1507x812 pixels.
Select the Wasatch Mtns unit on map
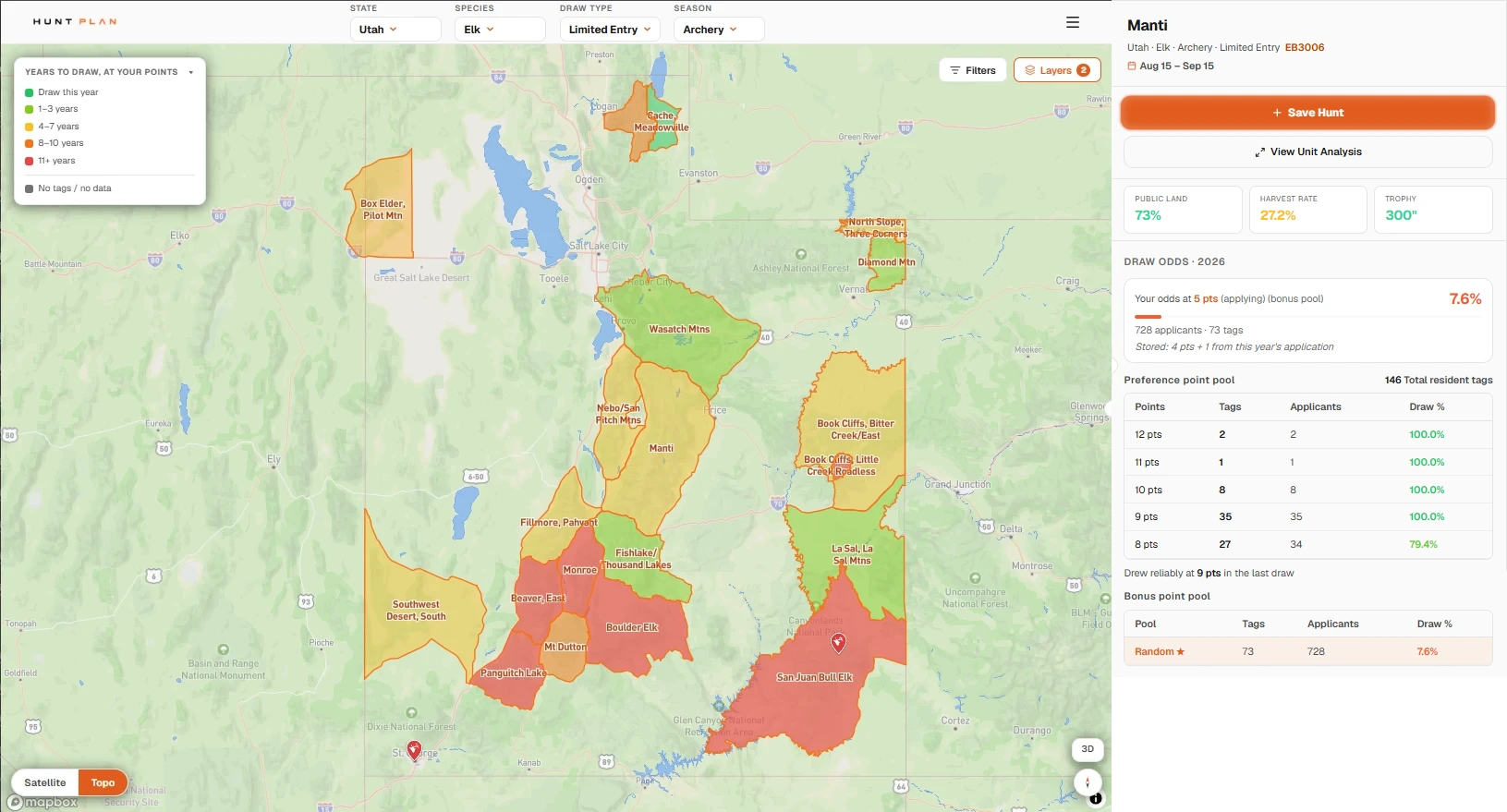[x=679, y=329]
